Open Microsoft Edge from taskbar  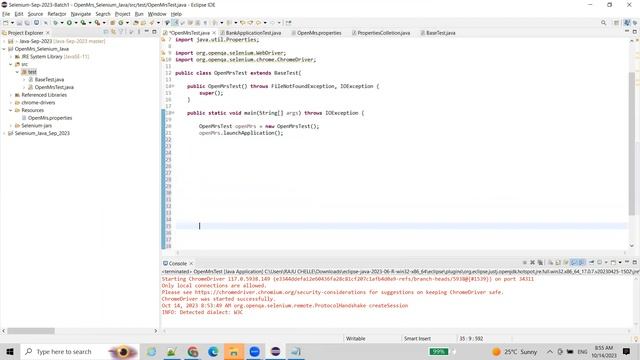(213, 351)
